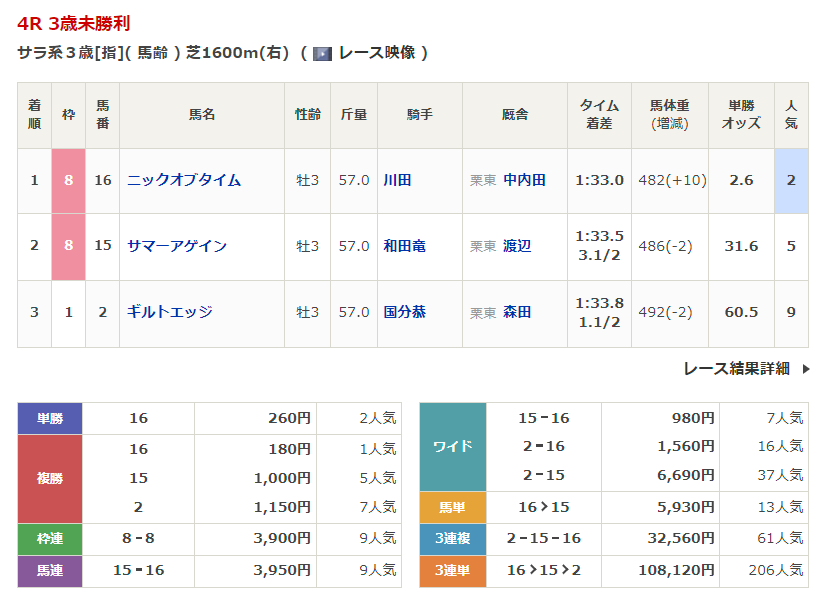Click the pink frame 8 cell for horse 16

(68, 181)
